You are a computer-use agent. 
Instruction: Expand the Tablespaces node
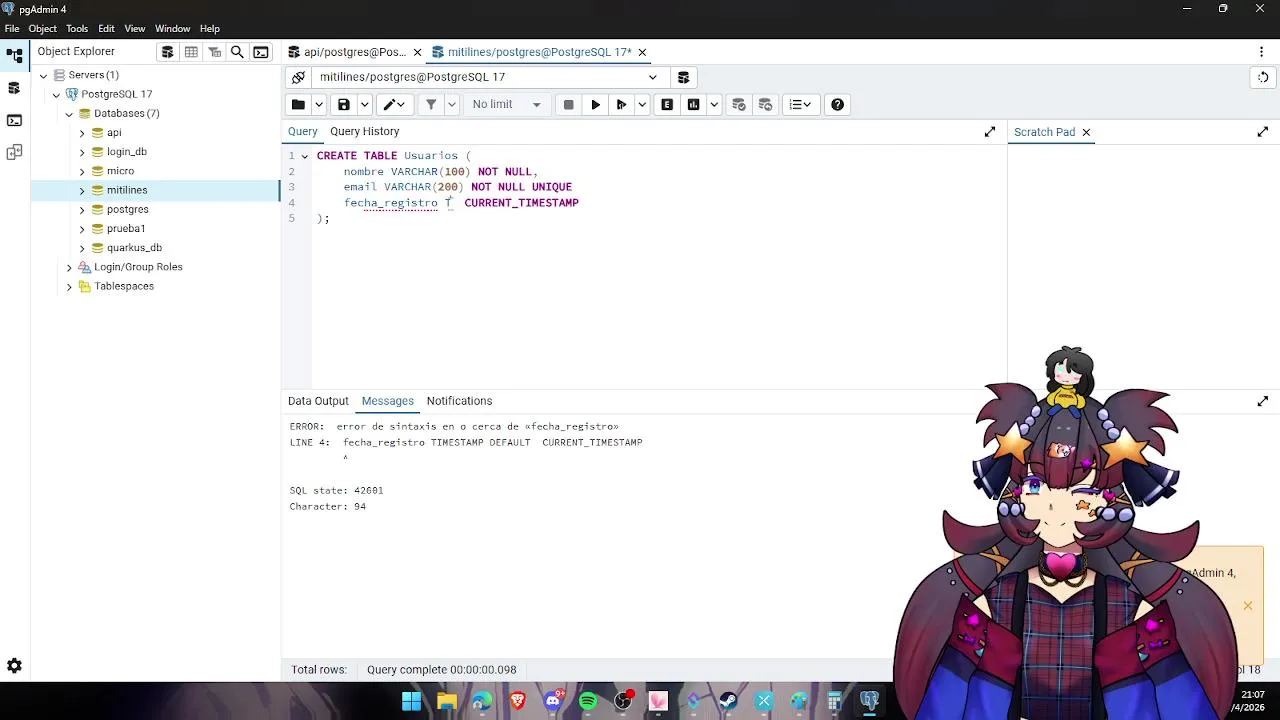[x=69, y=286]
